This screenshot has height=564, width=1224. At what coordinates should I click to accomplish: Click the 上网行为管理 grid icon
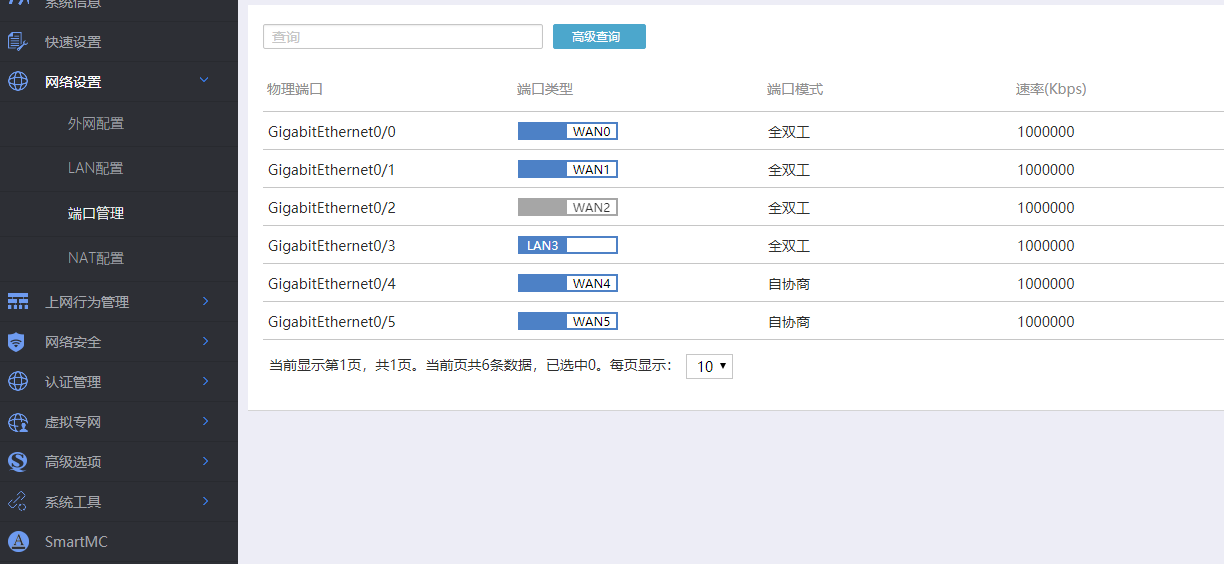17,302
